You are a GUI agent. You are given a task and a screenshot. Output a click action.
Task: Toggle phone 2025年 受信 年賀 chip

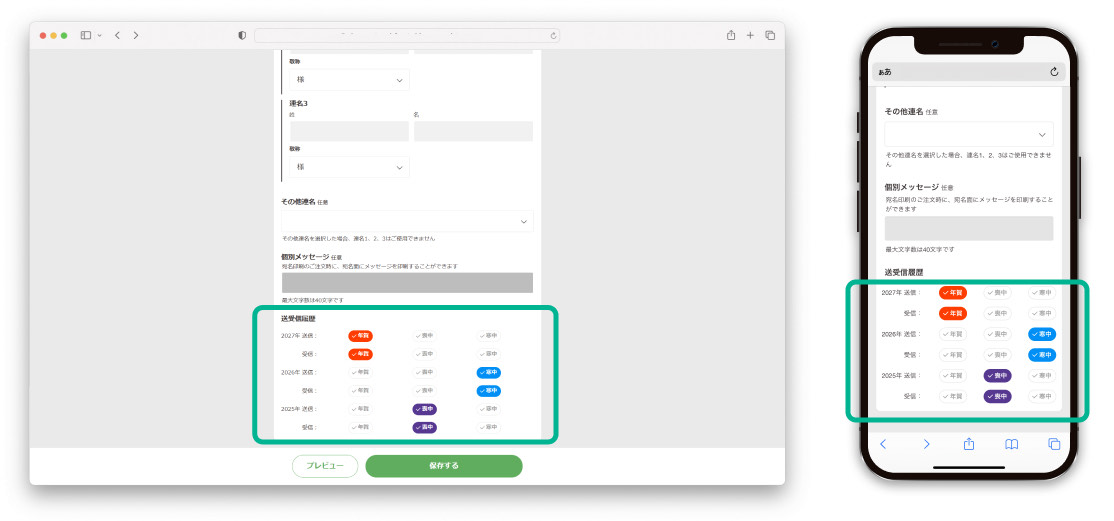click(953, 397)
